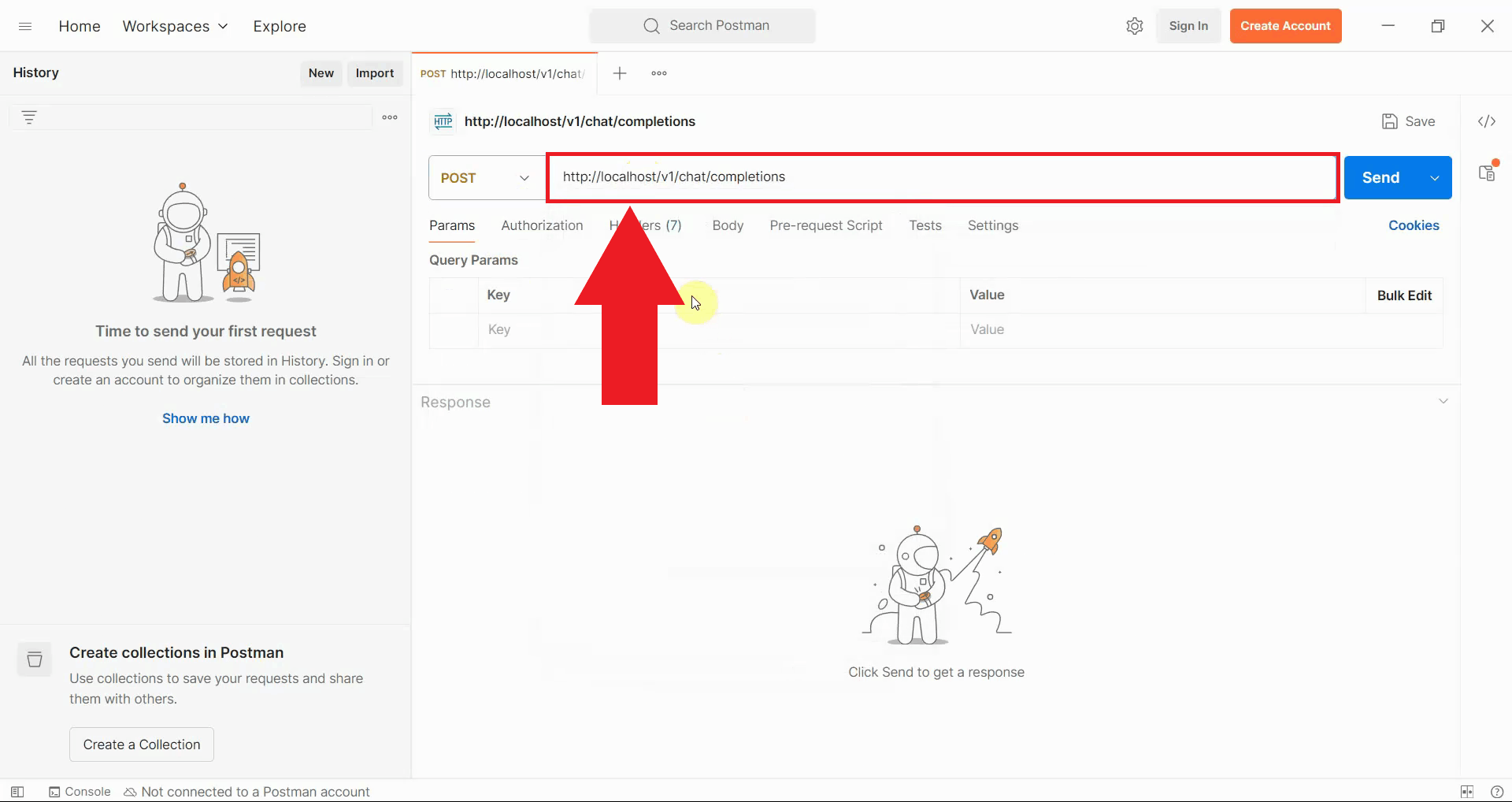Add a new request tab

(620, 73)
